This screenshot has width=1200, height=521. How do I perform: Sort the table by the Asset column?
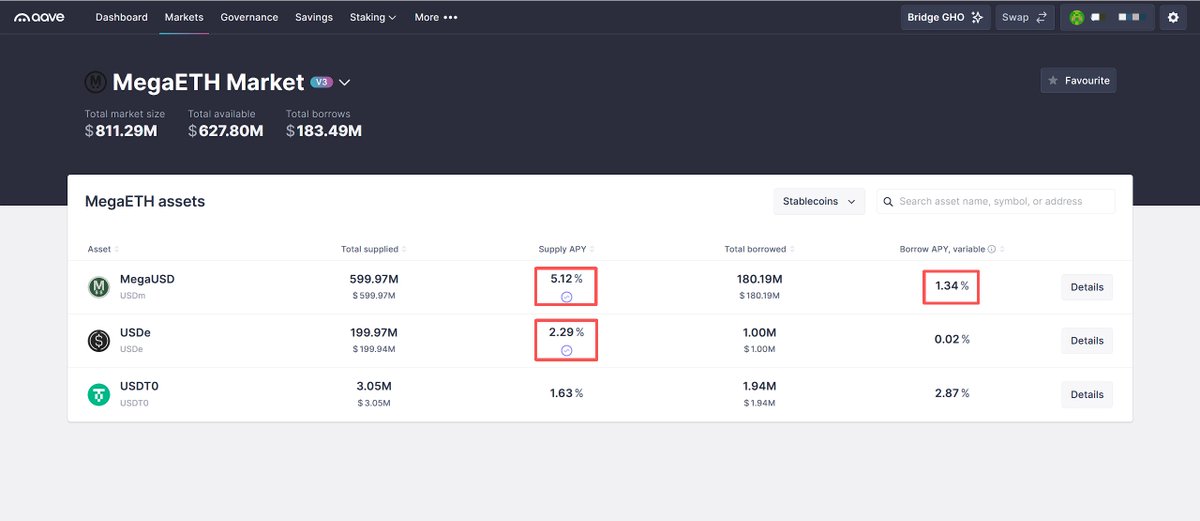coord(103,249)
